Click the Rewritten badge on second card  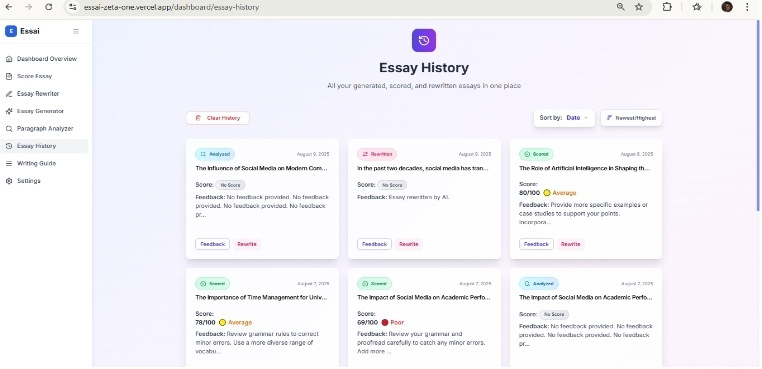pyautogui.click(x=377, y=154)
